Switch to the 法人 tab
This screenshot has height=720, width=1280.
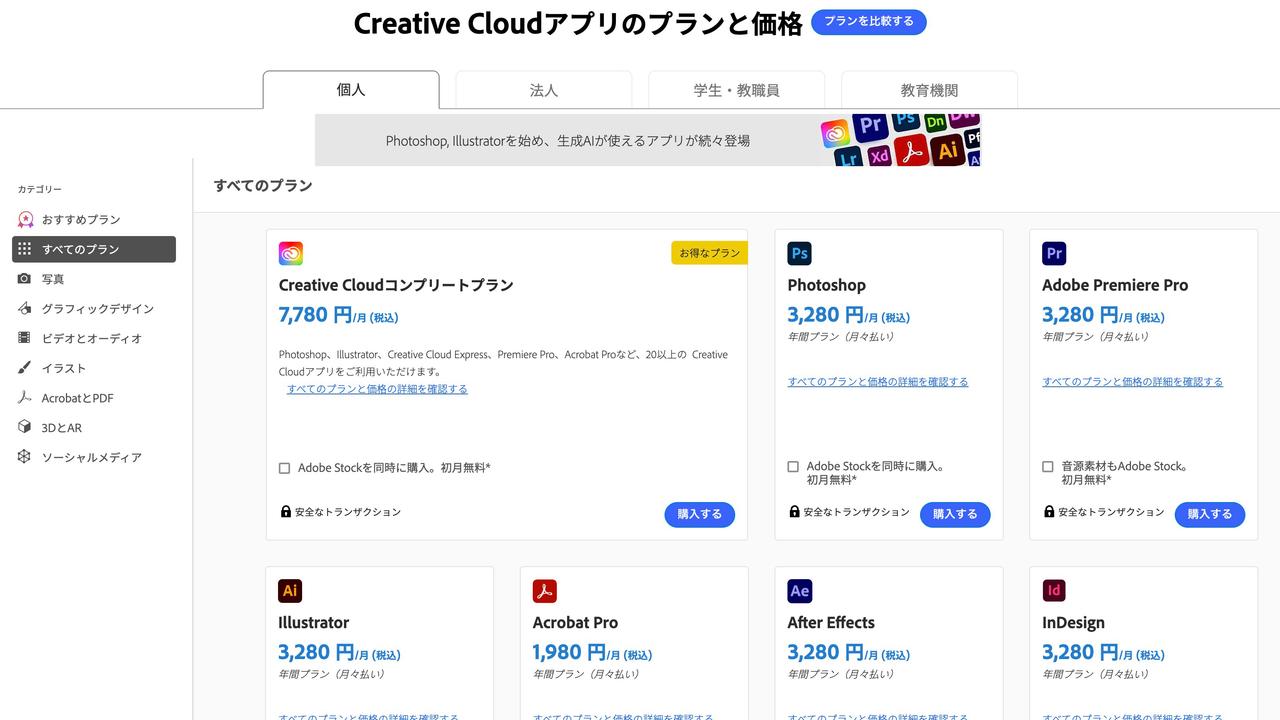(543, 89)
